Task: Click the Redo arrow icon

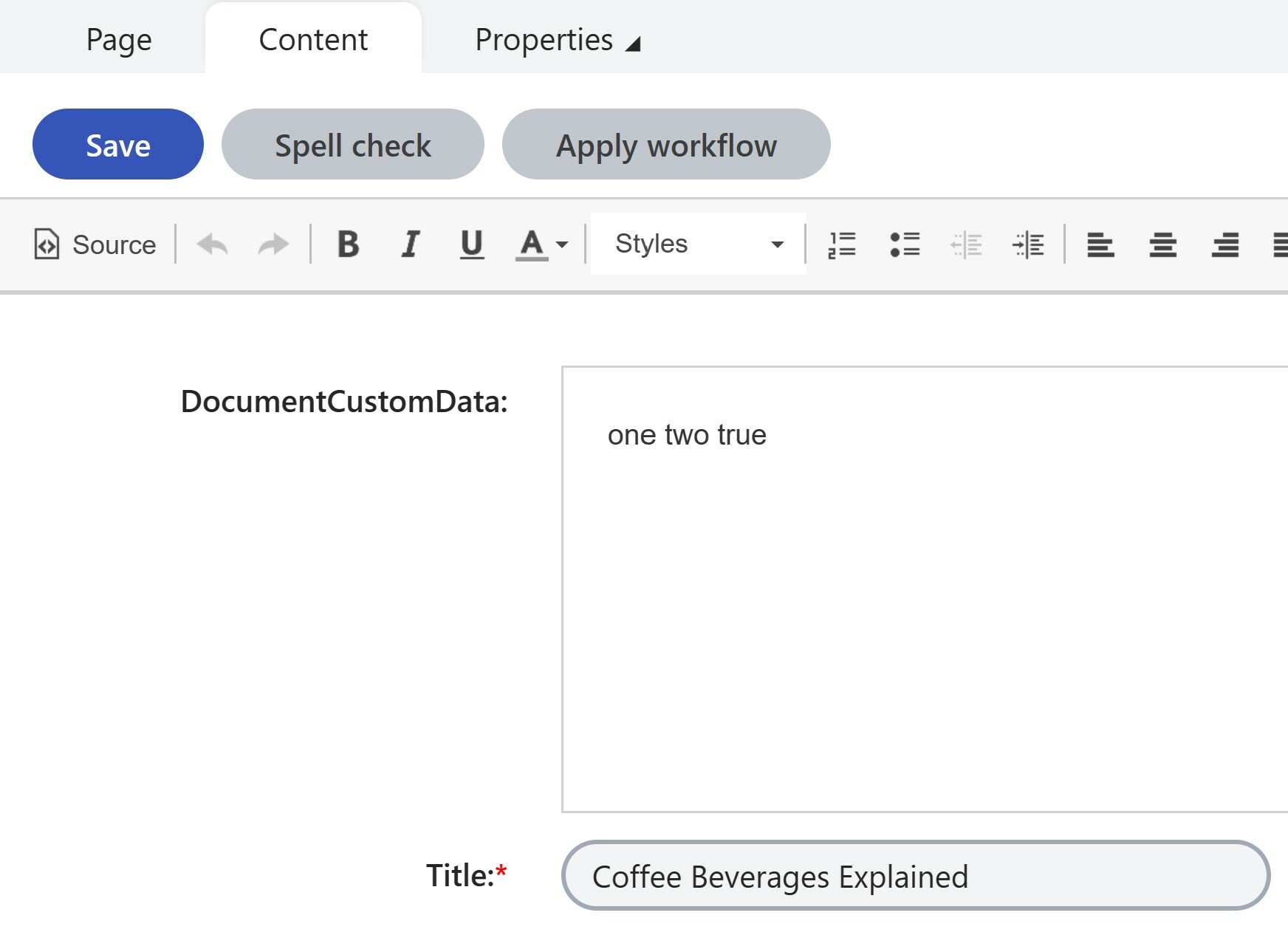Action: tap(273, 244)
